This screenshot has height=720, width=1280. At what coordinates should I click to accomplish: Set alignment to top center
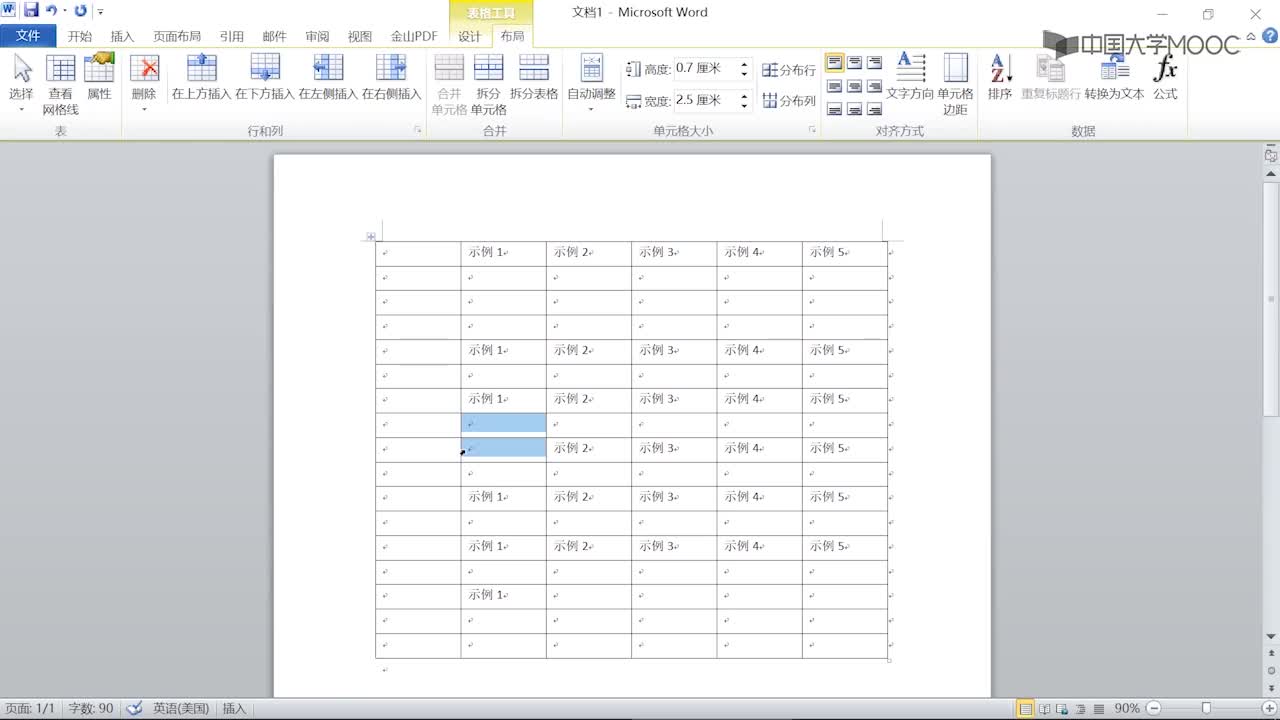(855, 62)
